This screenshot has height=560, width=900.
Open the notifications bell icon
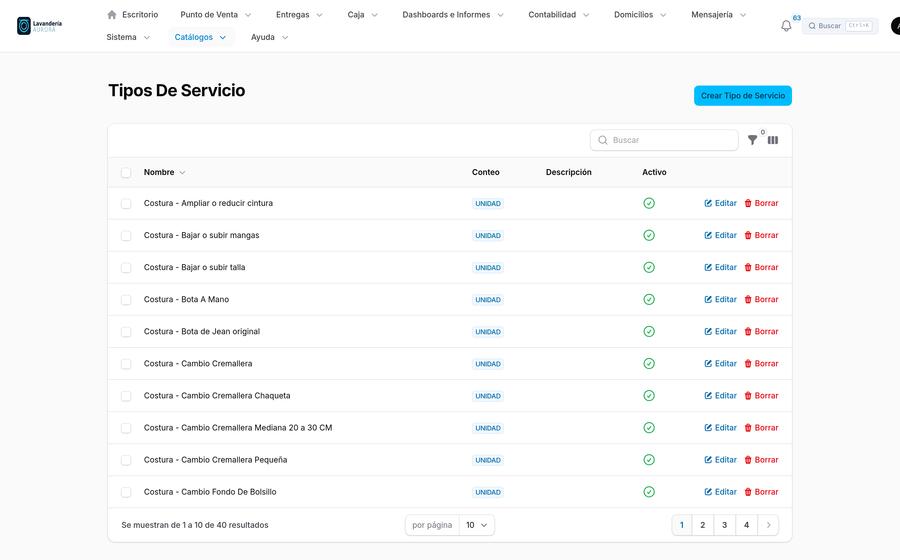[786, 26]
